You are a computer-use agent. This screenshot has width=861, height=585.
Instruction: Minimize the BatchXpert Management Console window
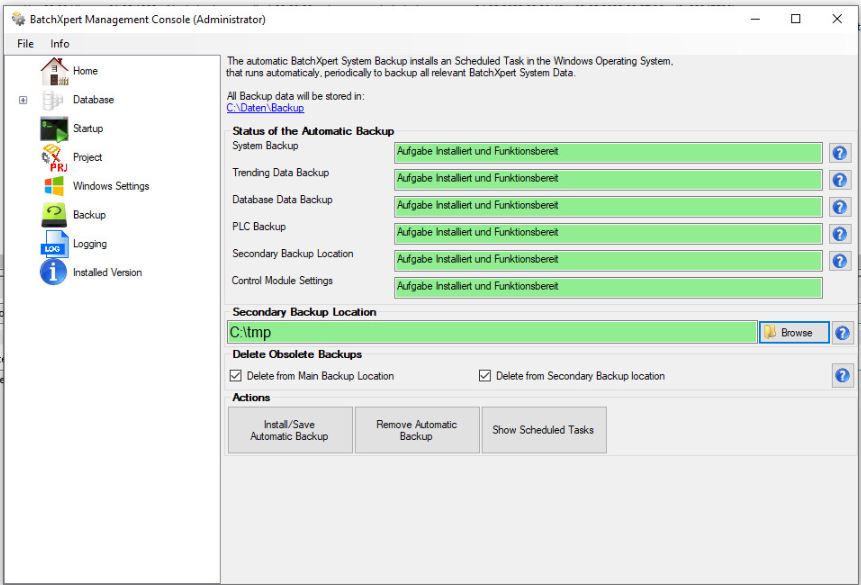756,19
